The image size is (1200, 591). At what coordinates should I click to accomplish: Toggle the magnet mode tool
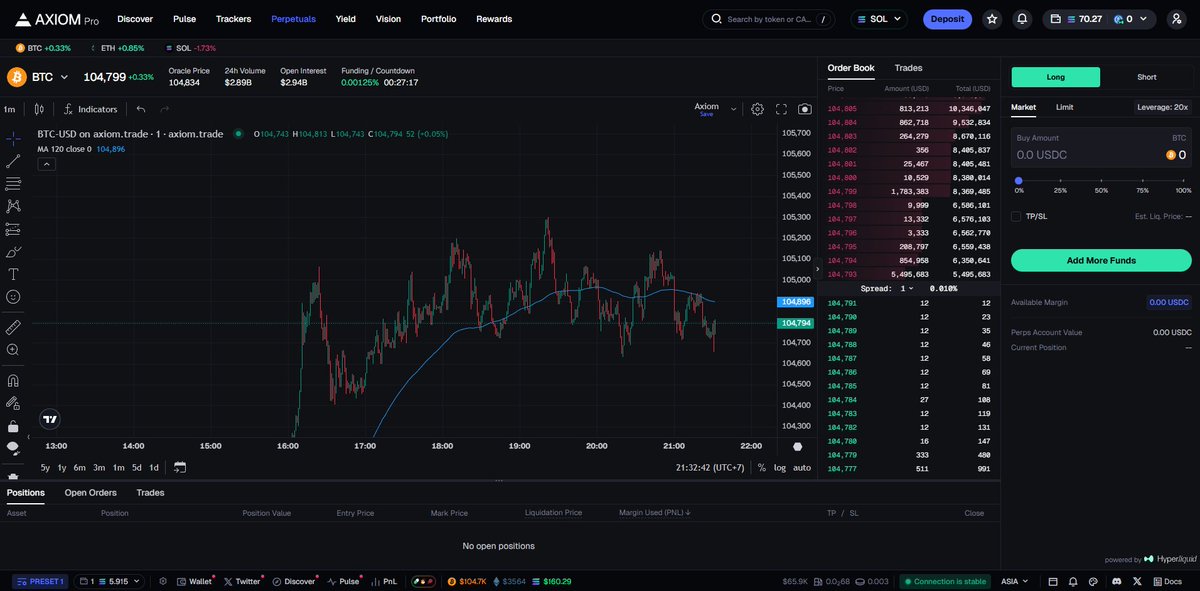(x=13, y=380)
